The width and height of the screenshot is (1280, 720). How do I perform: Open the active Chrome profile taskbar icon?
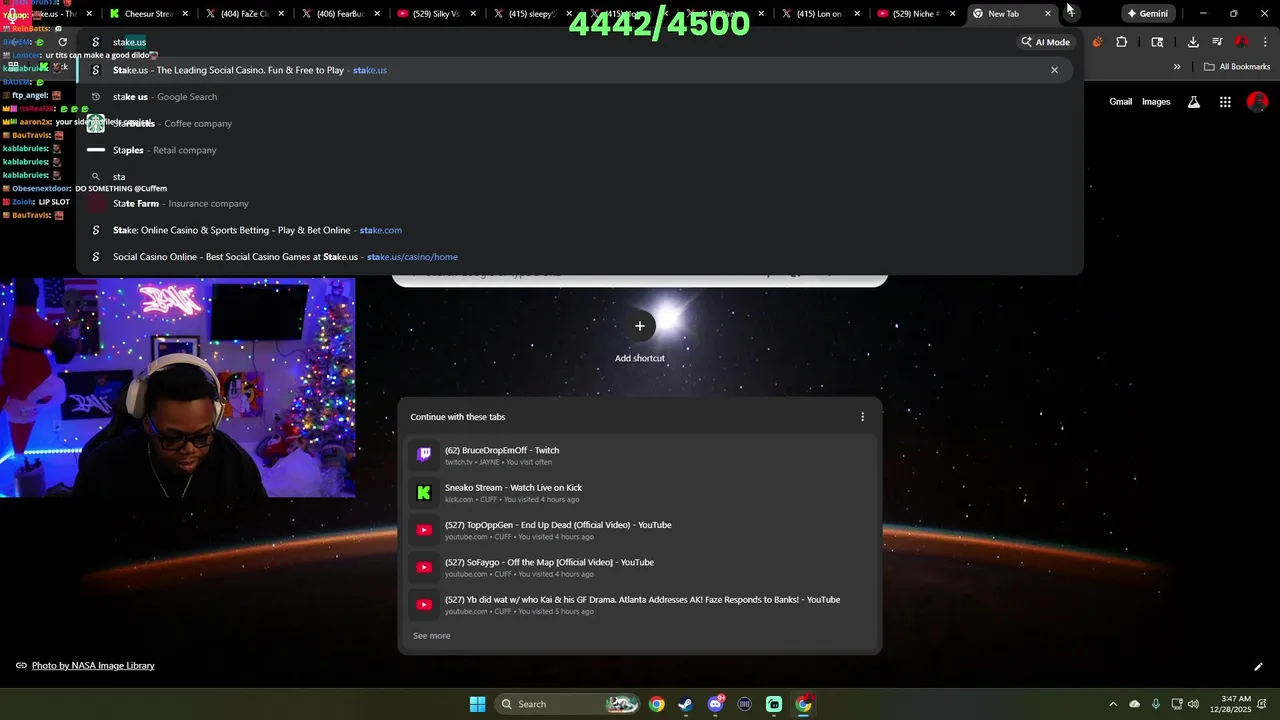pos(803,704)
